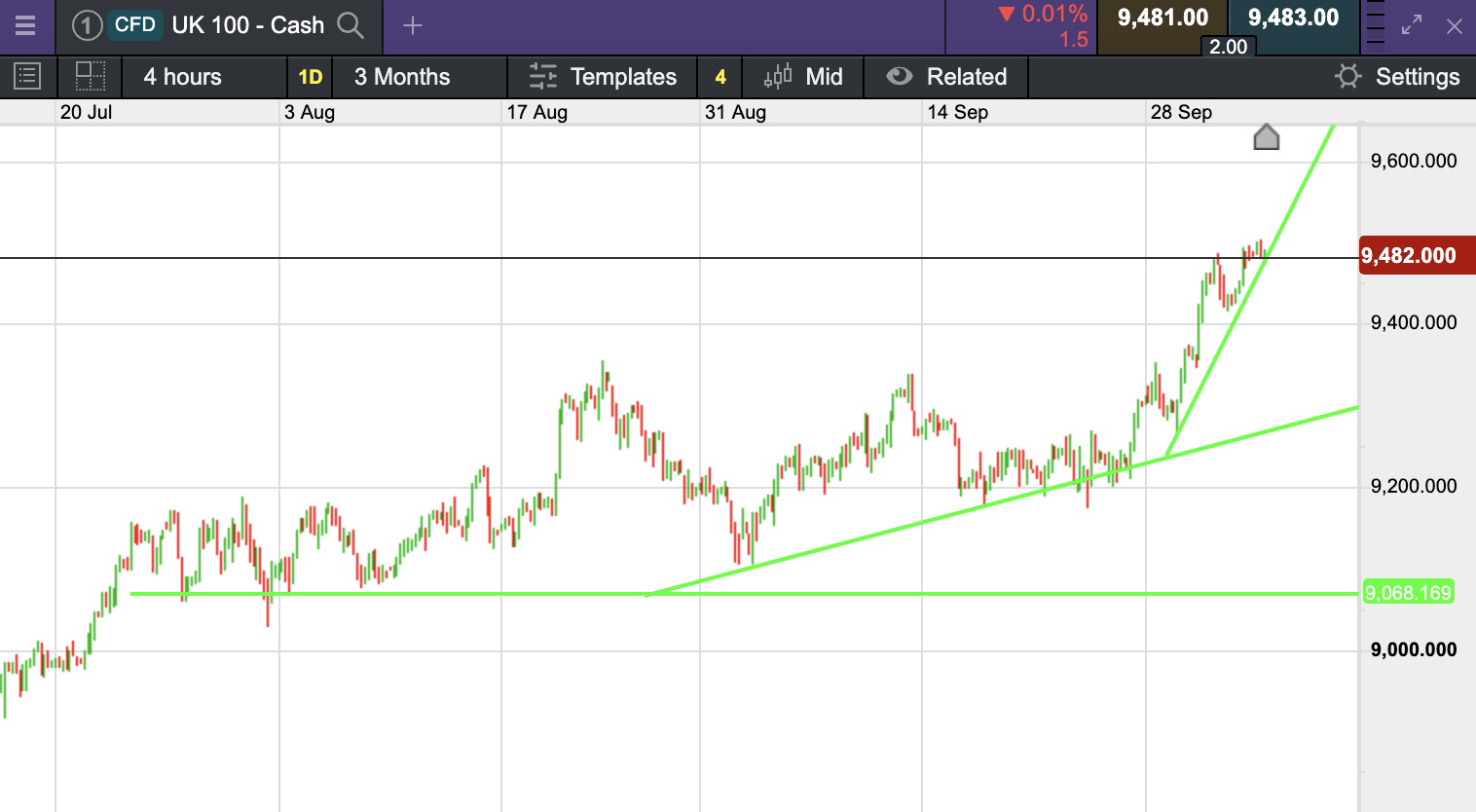
Task: Click the window drag handle grip icon
Action: pos(1375,23)
